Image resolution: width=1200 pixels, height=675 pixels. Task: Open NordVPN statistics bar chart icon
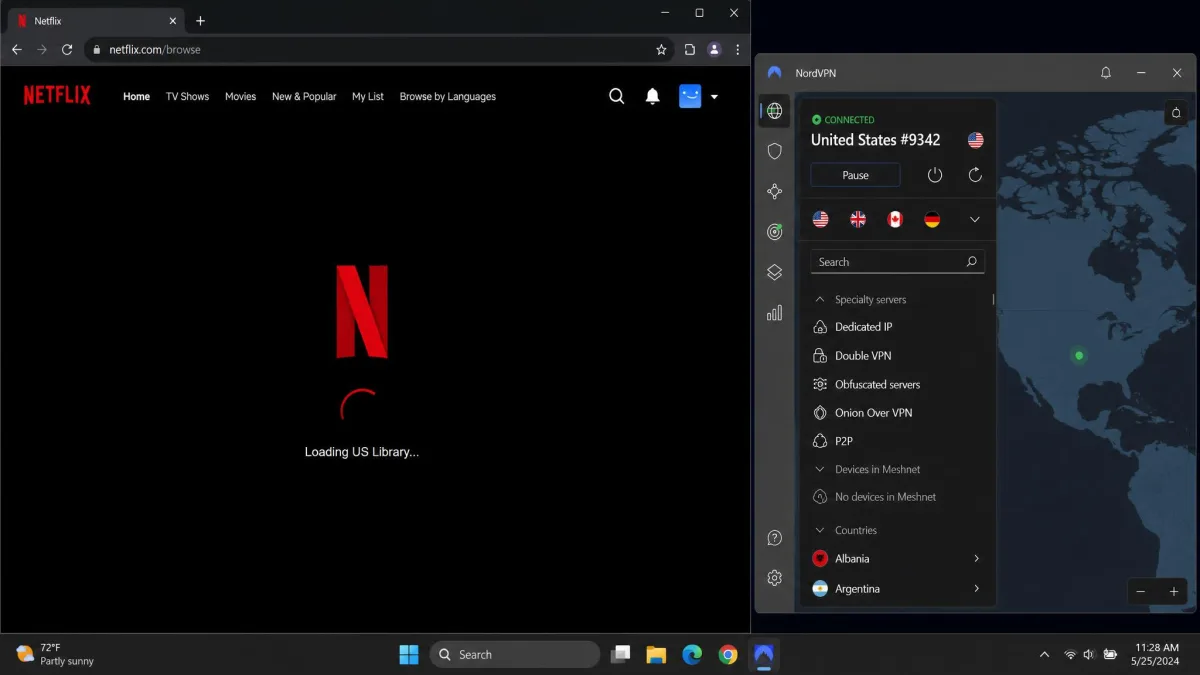point(774,313)
